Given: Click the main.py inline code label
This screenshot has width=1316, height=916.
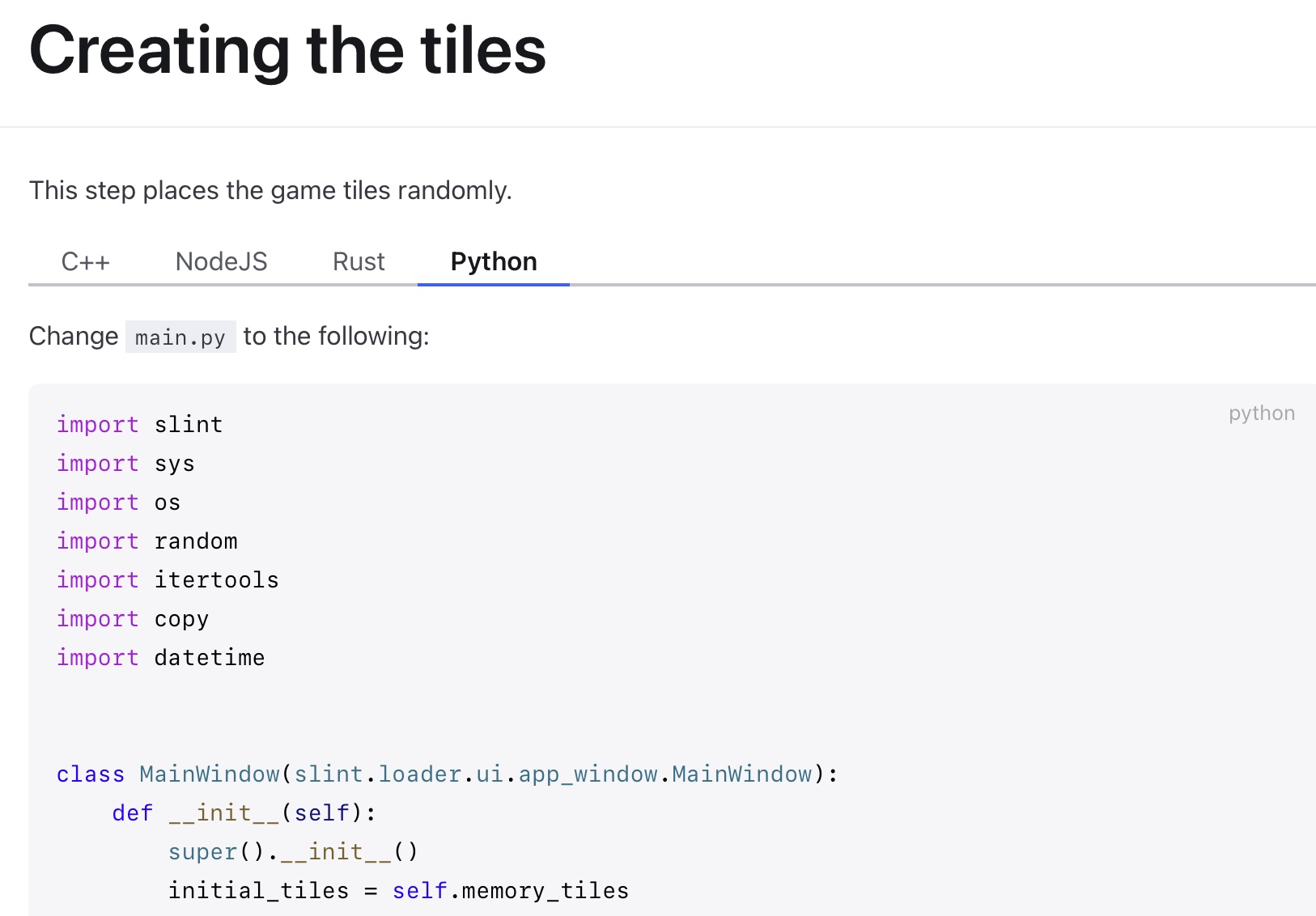Looking at the screenshot, I should click(x=180, y=337).
